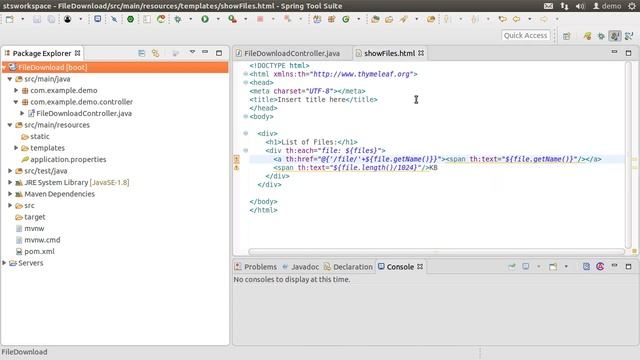Collapse the src/main/java folder
The image size is (640, 360).
[10, 79]
